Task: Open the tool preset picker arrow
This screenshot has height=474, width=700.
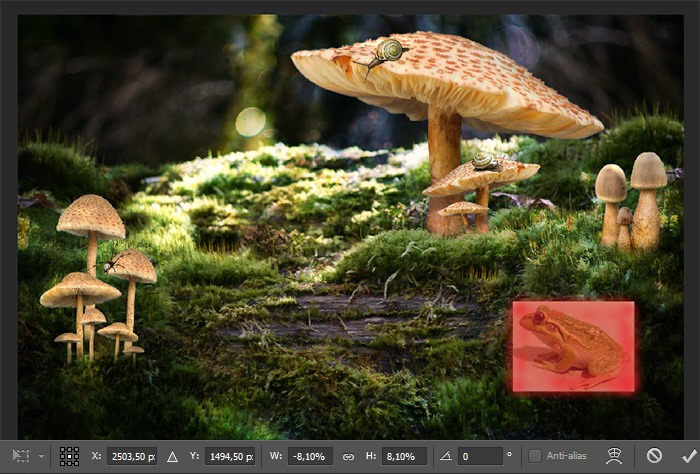Action: pyautogui.click(x=41, y=456)
